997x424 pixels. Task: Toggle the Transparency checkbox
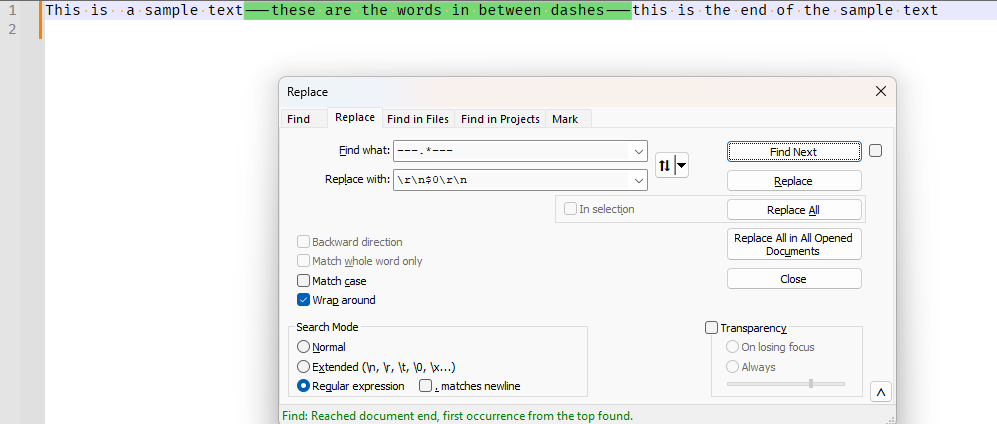(712, 328)
